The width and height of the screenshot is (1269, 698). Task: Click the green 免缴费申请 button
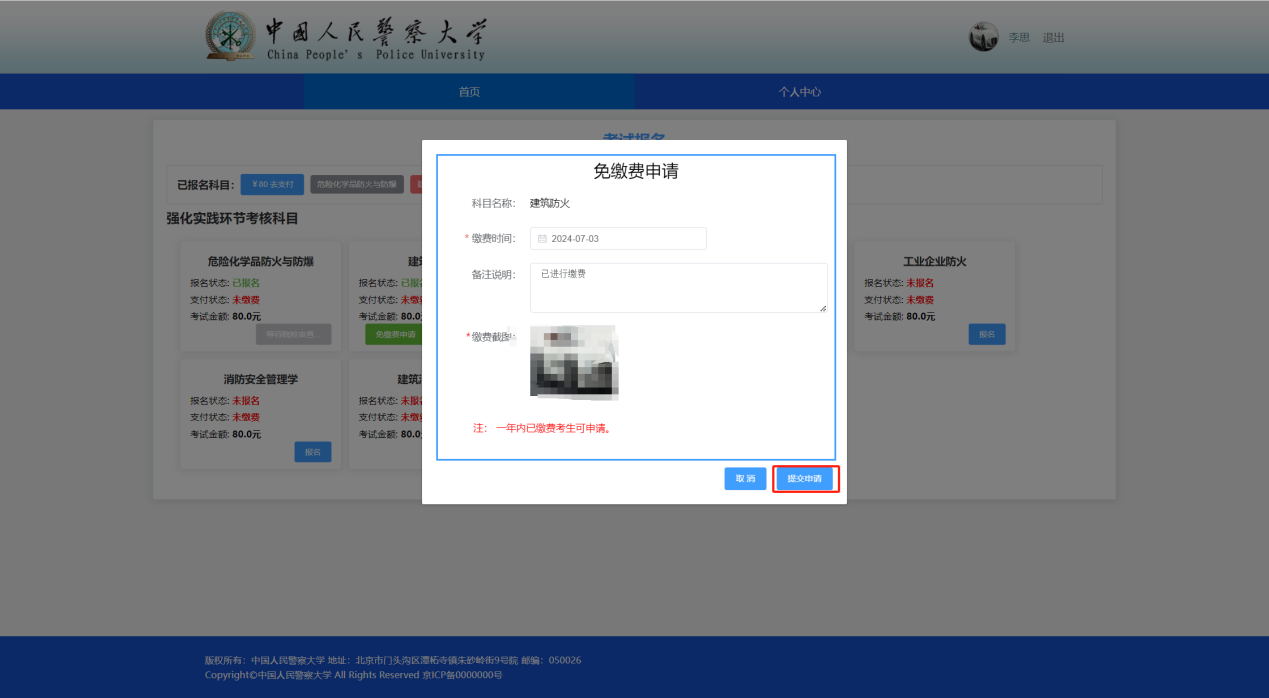[x=394, y=334]
